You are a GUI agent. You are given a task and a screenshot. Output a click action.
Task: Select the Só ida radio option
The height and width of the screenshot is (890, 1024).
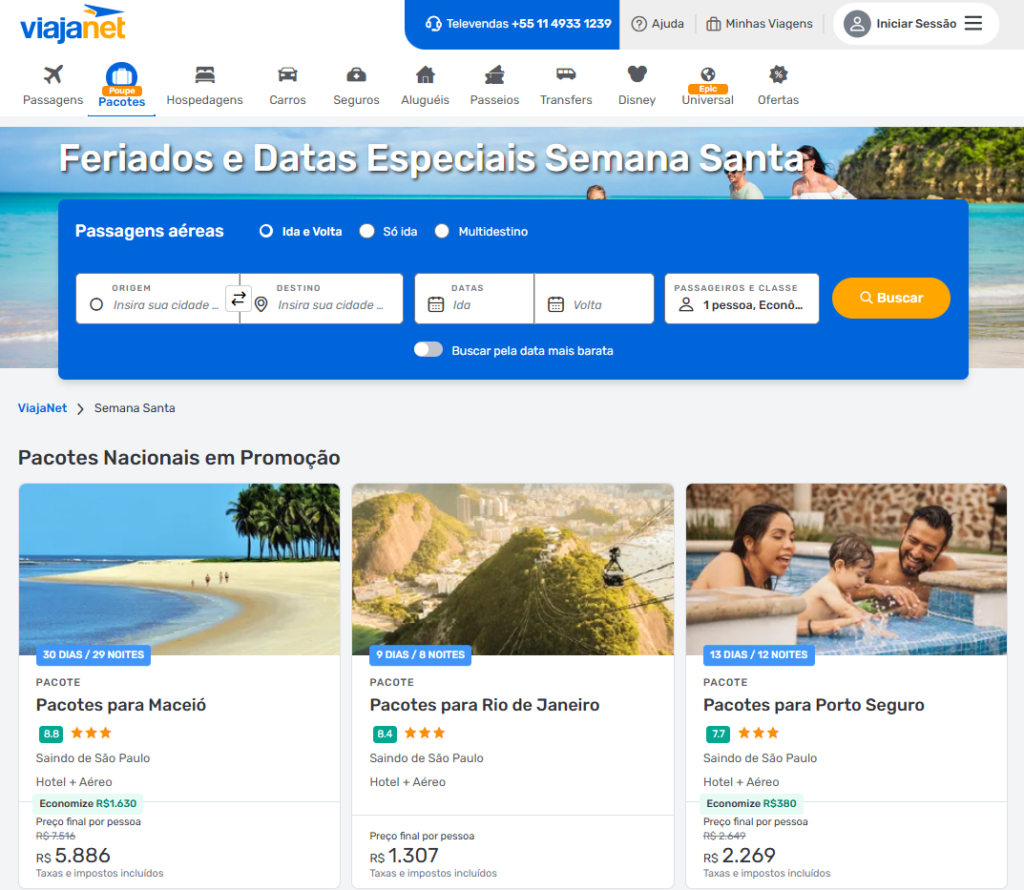[x=367, y=231]
